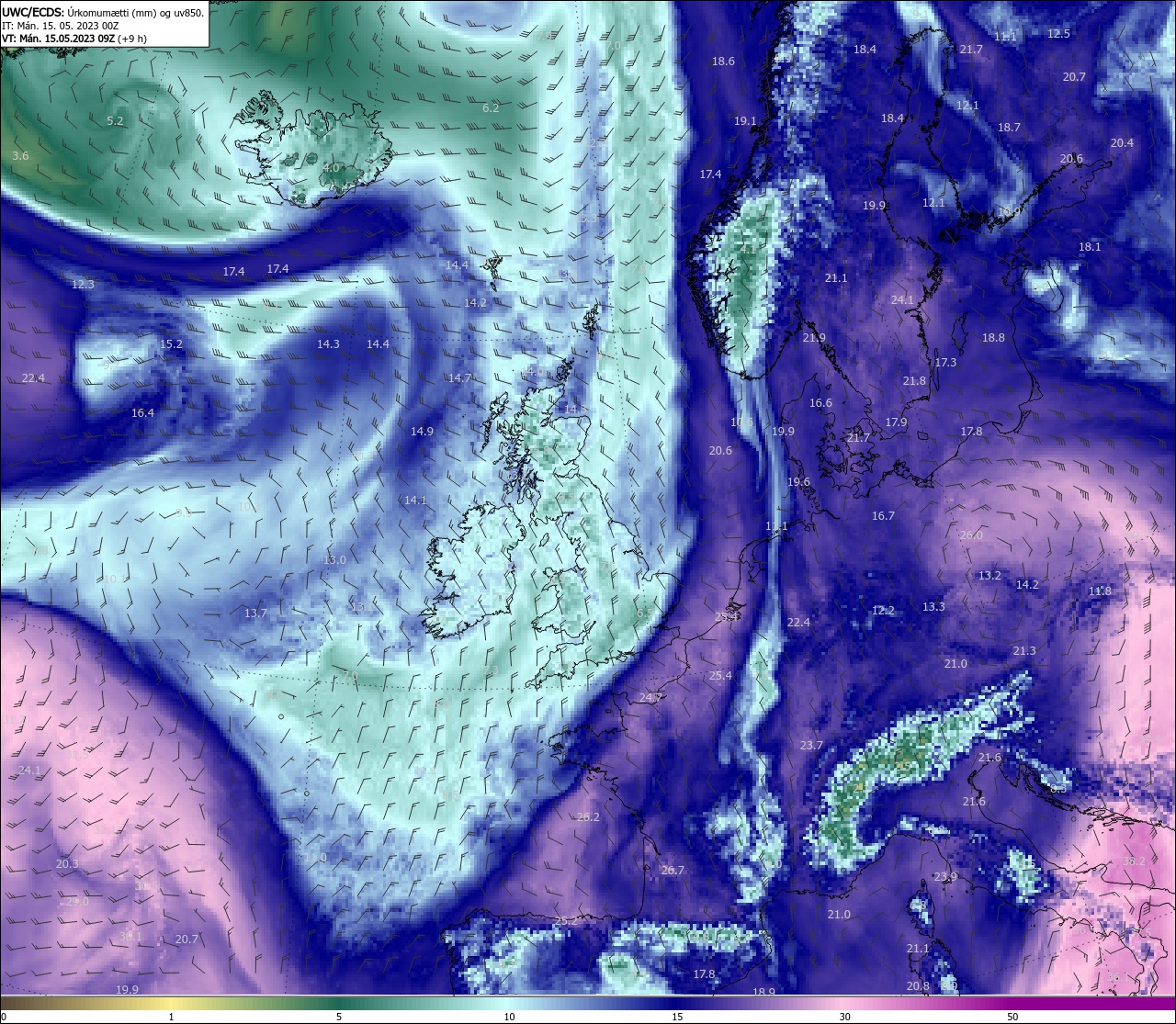1176x1024 pixels.
Task: Click the 25.2 value on the map
Action: [566, 921]
